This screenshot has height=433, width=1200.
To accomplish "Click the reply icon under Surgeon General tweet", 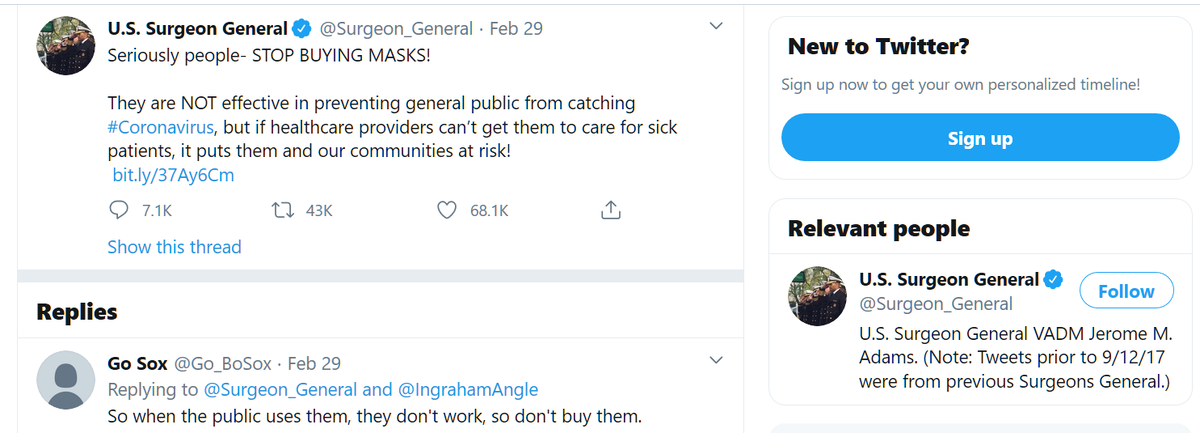I will pos(118,211).
